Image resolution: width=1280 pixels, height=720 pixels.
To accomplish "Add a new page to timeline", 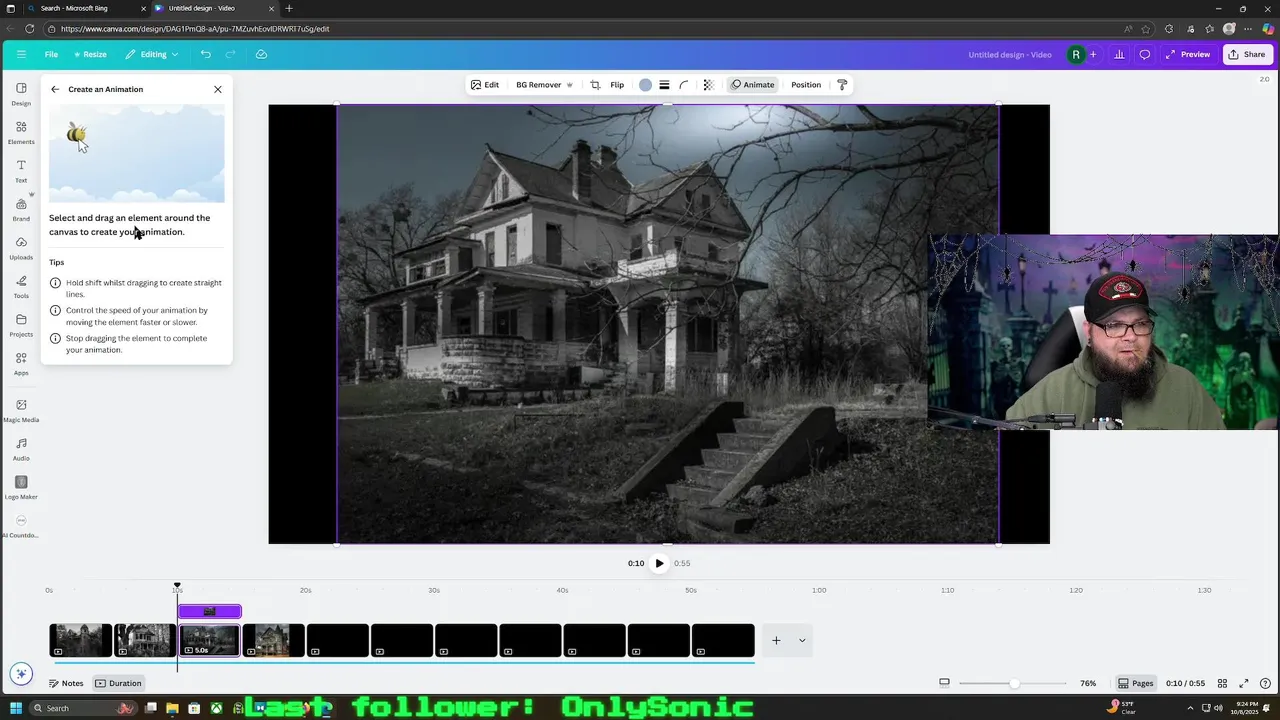I will coord(776,640).
